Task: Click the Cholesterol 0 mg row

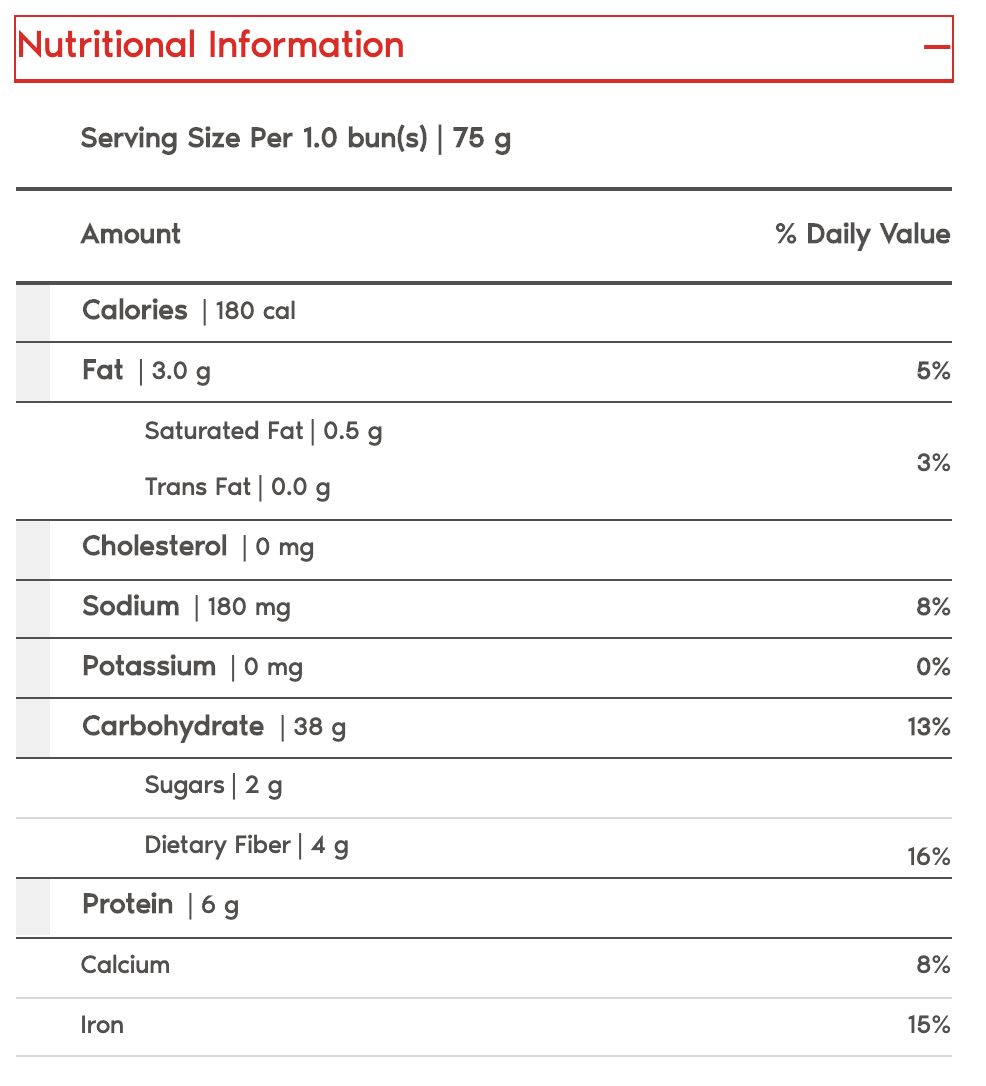Action: pos(198,547)
